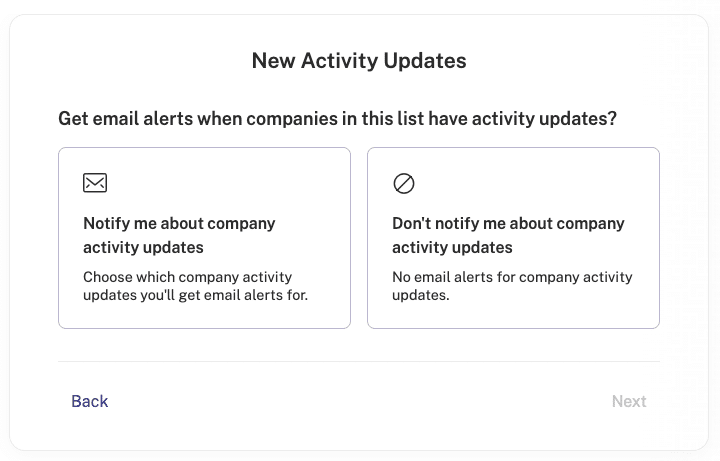The height and width of the screenshot is (461, 720).
Task: Select the Notify me about company activity card
Action: click(x=204, y=238)
